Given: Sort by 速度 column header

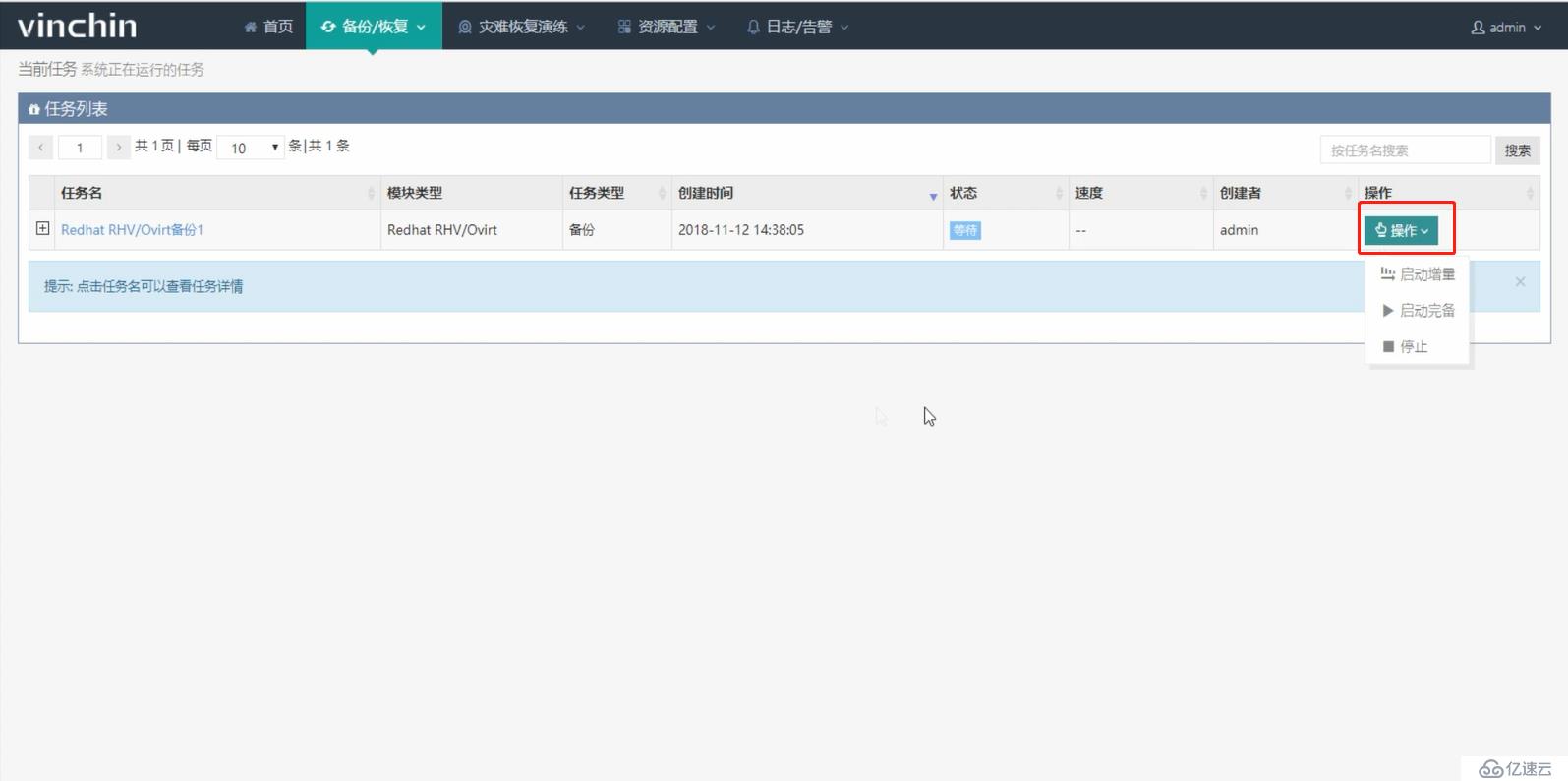Looking at the screenshot, I should point(1141,193).
